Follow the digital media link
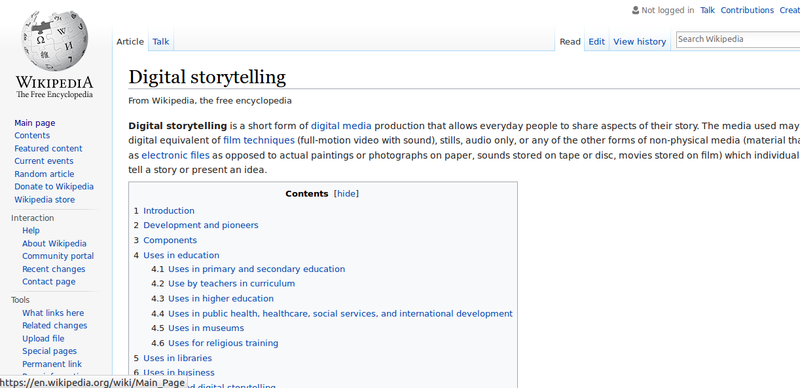 point(341,126)
